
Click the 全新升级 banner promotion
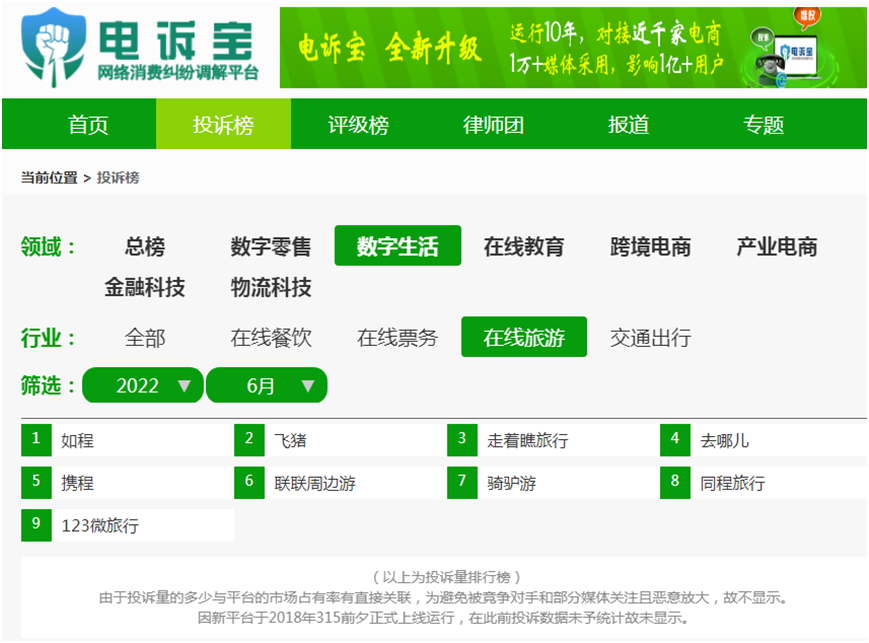(434, 47)
